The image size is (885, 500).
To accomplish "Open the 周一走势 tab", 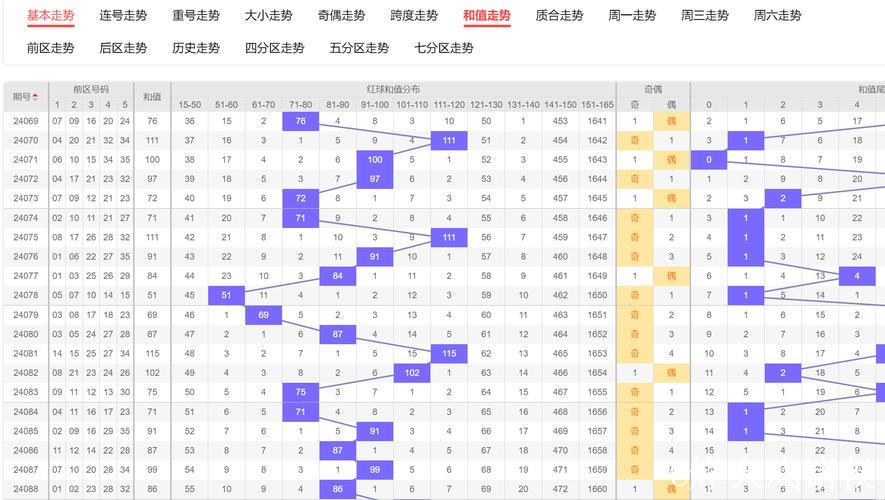I will click(x=632, y=16).
